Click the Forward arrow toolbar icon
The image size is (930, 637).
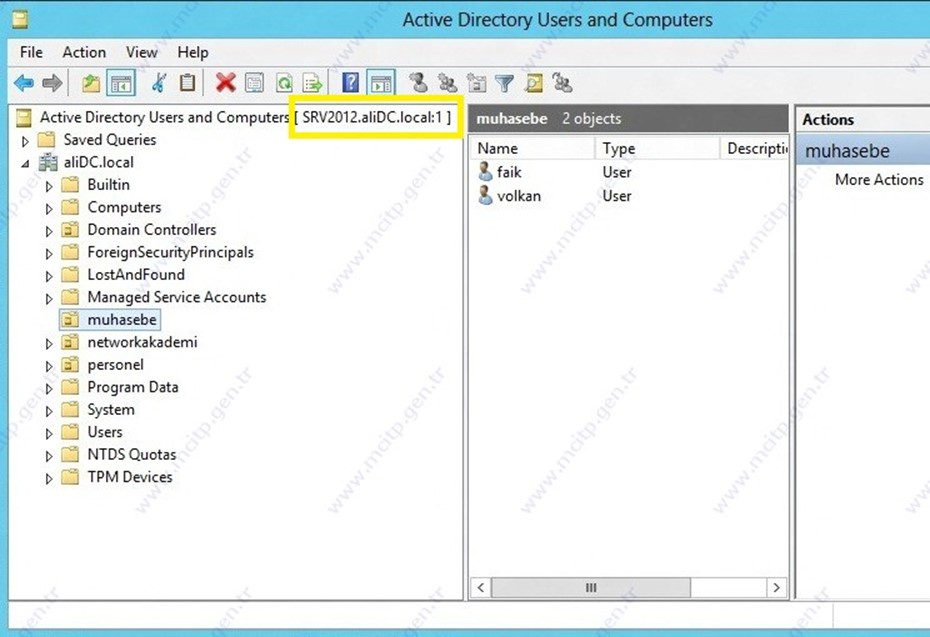pyautogui.click(x=52, y=83)
